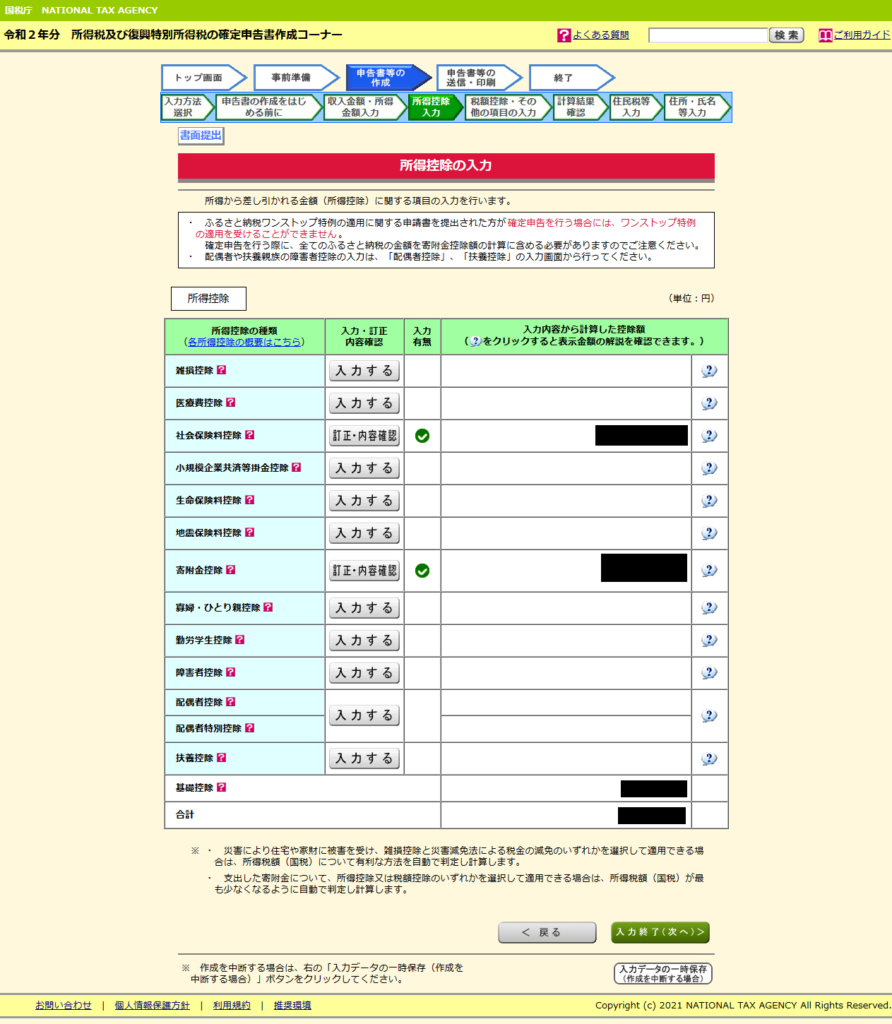
Task: Click red question mark next to 配偶者特別控除
Action: (x=249, y=728)
